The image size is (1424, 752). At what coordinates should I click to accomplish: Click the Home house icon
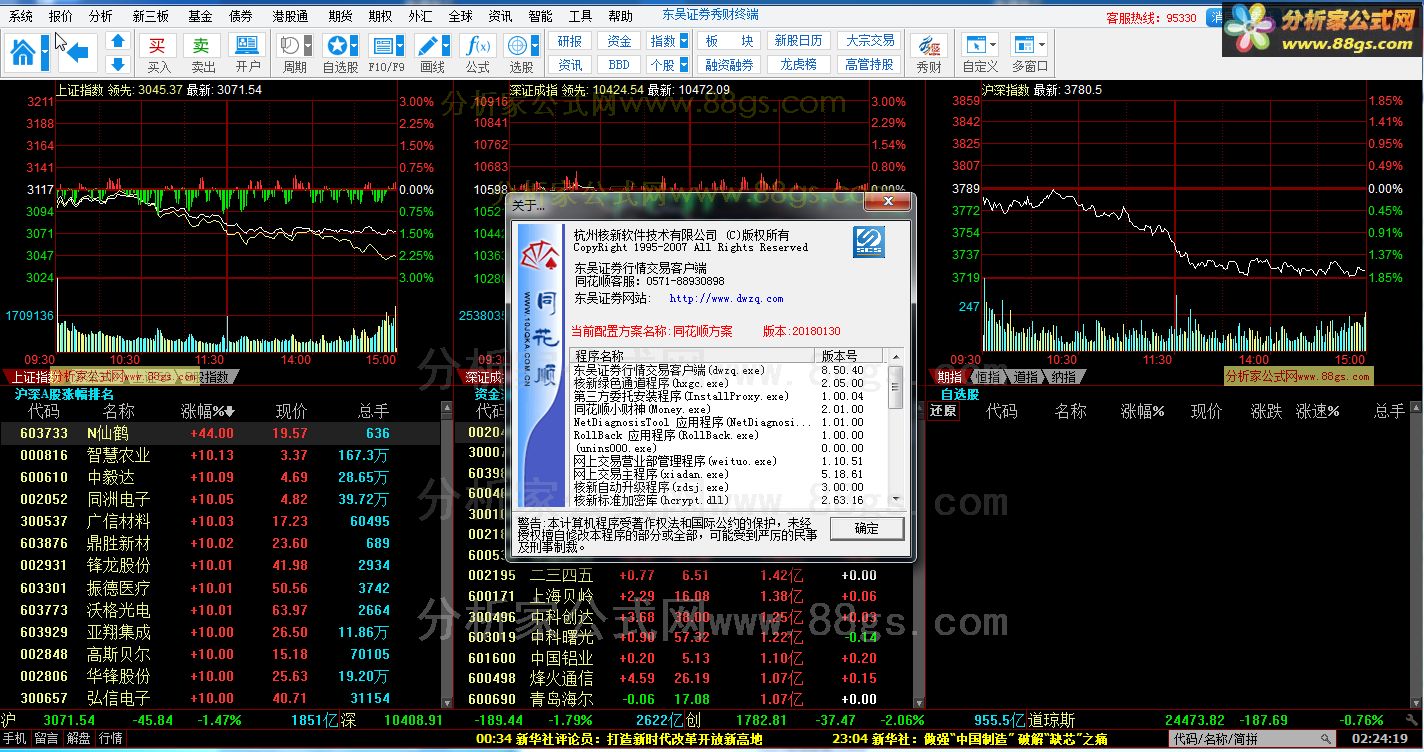pos(24,52)
